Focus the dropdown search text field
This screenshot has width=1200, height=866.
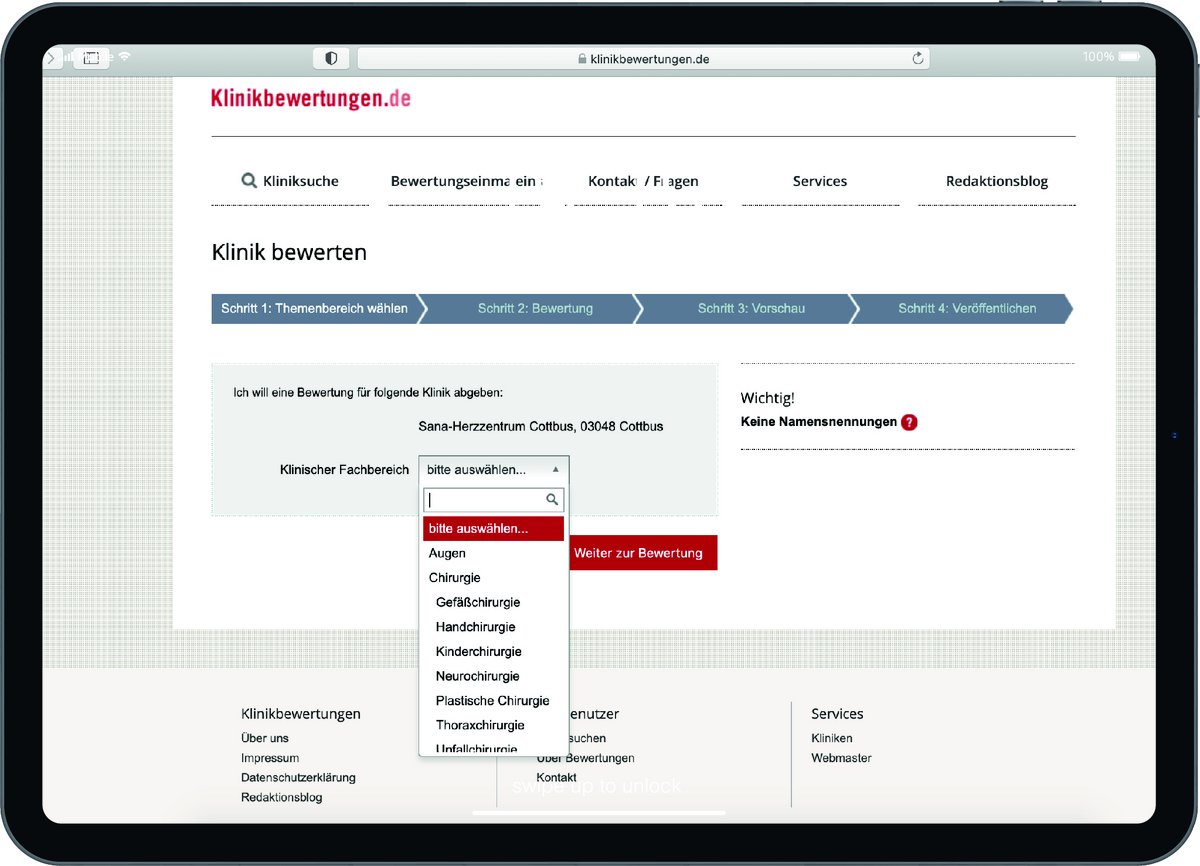pos(484,499)
